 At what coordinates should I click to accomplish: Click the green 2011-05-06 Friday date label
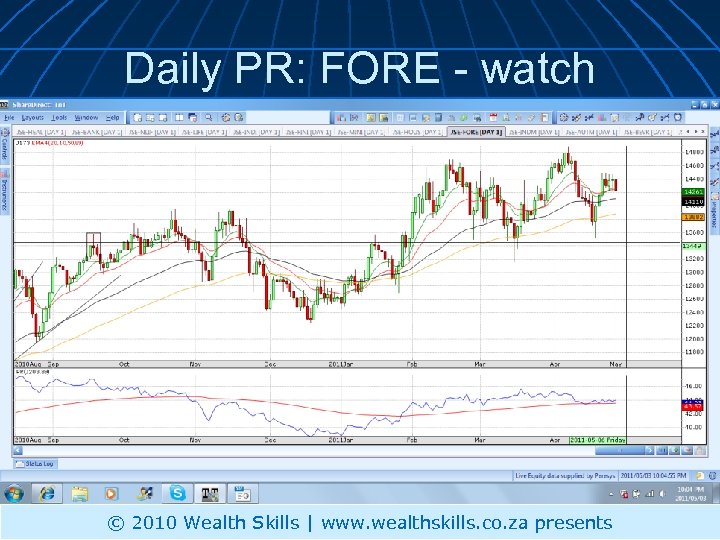(598, 440)
